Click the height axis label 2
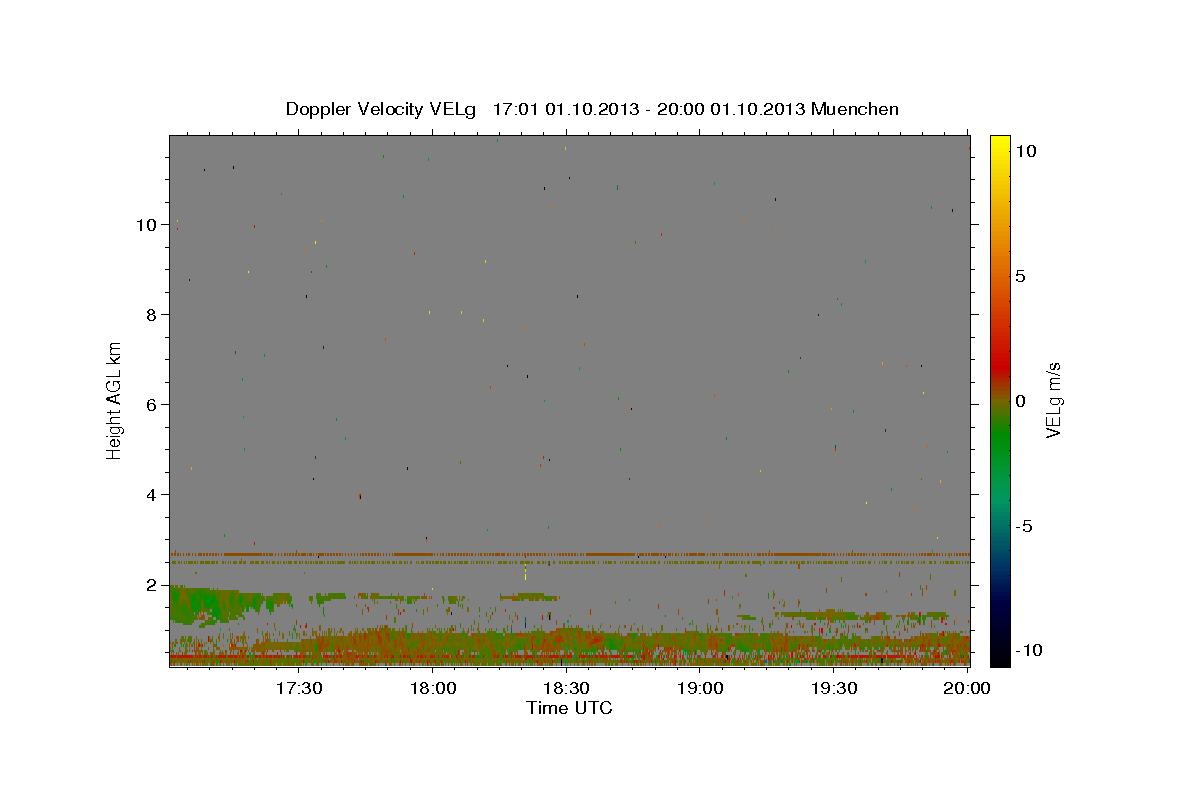This screenshot has width=1200, height=800. pos(152,585)
